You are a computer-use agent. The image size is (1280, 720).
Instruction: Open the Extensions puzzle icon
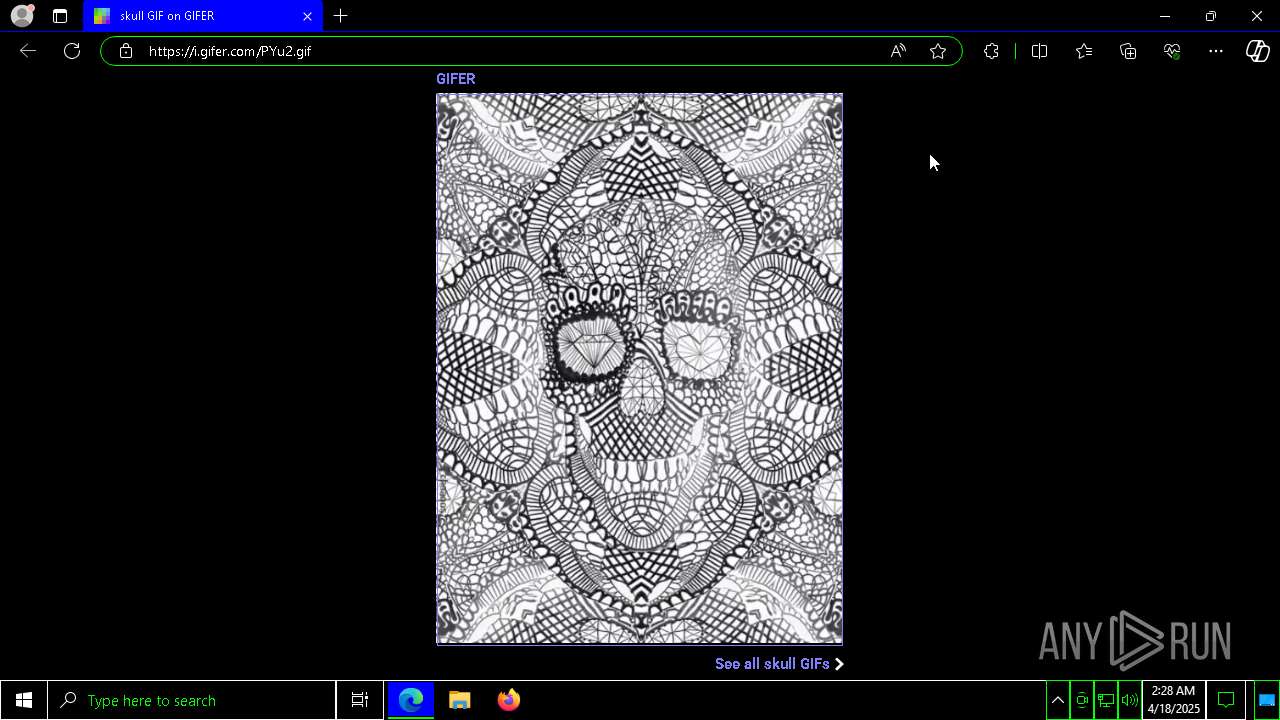(x=991, y=51)
